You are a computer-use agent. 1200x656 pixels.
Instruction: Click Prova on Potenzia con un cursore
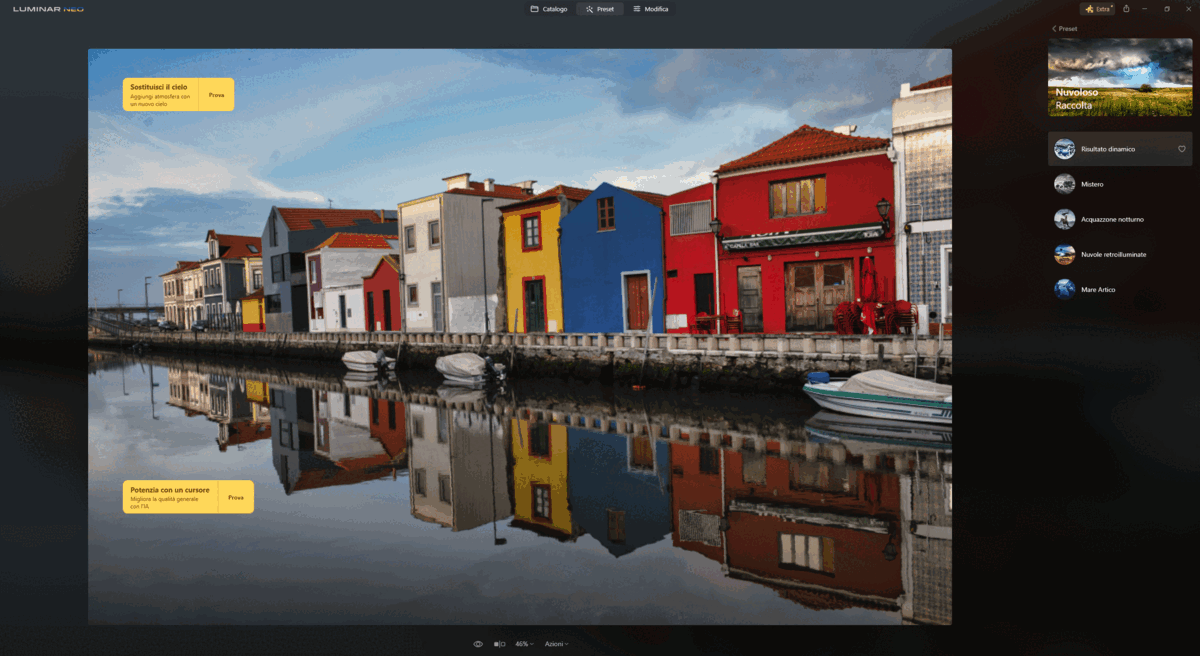click(236, 497)
